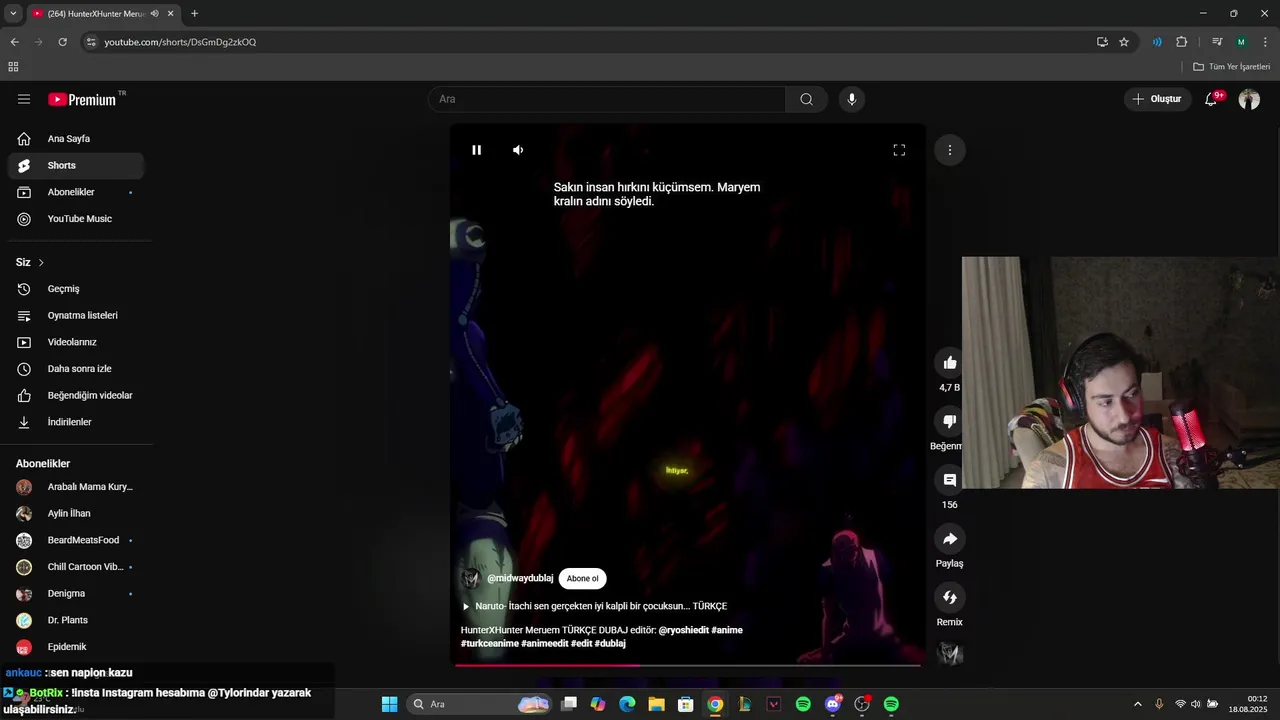Open the Tüm Yer İşaretleri bookmarks folder
Screen dimensions: 1280x720
[1232, 67]
